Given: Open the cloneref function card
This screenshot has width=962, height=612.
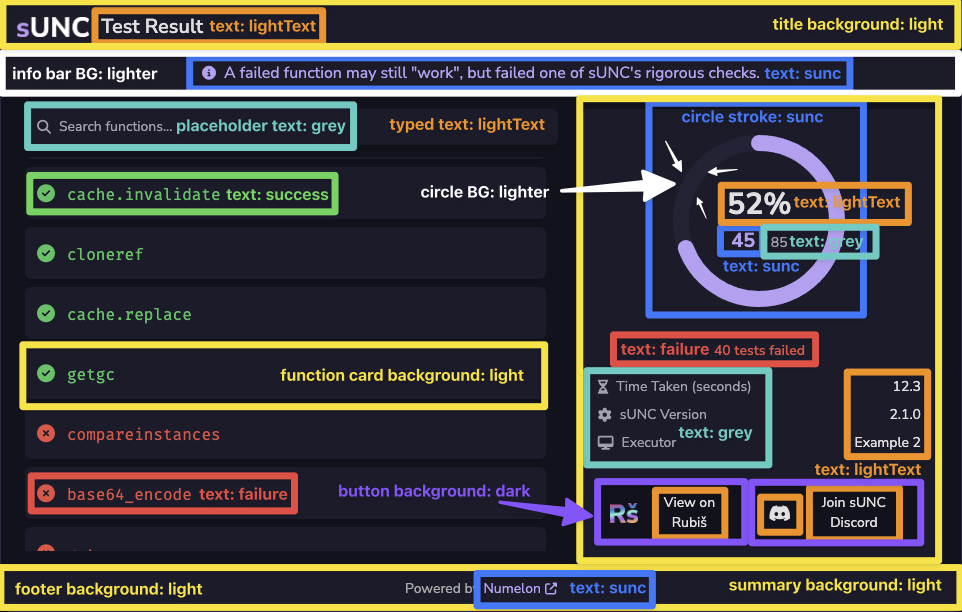Looking at the screenshot, I should 285,253.
